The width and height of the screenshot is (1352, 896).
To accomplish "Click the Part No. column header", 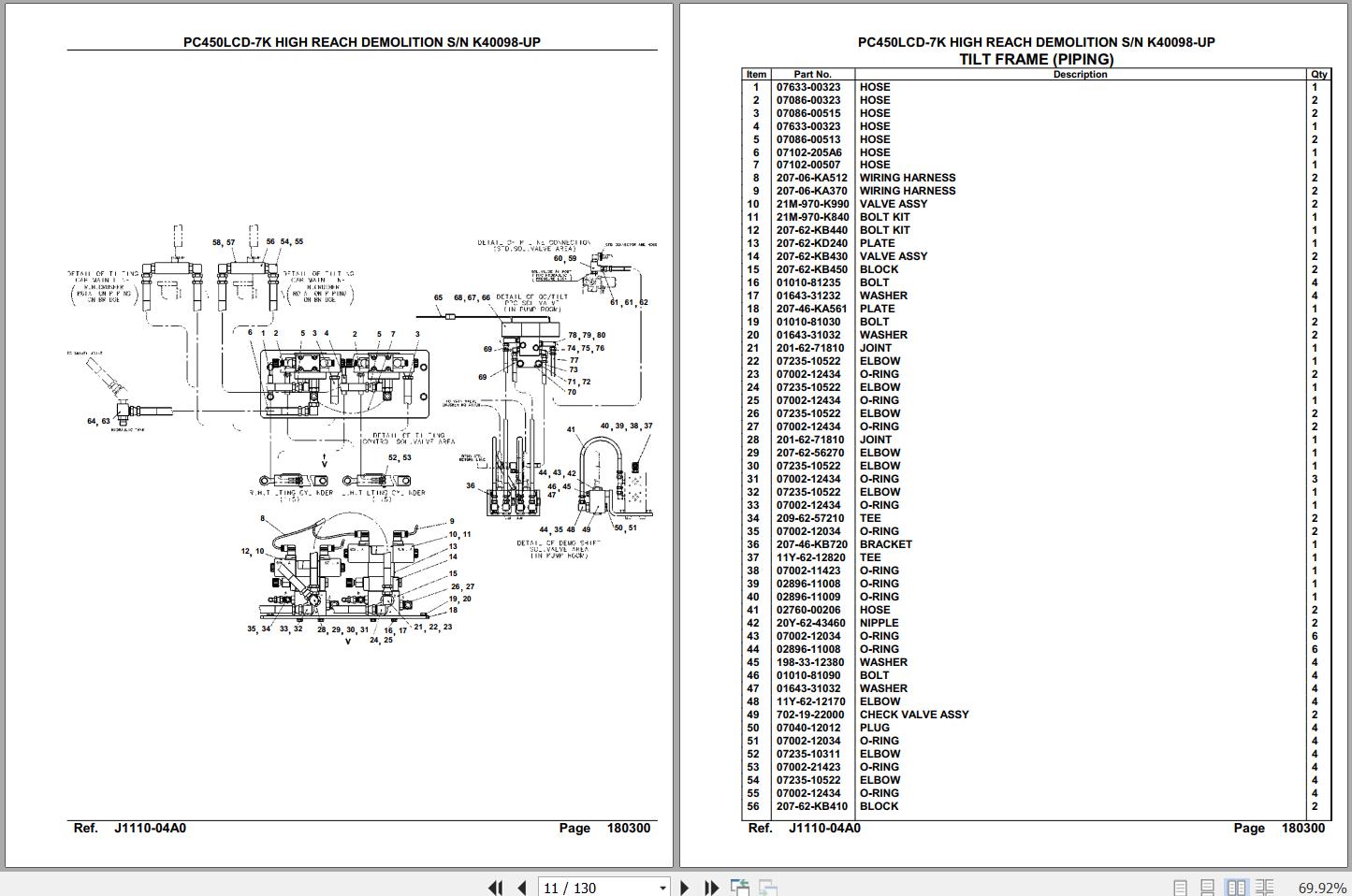I will click(x=812, y=74).
